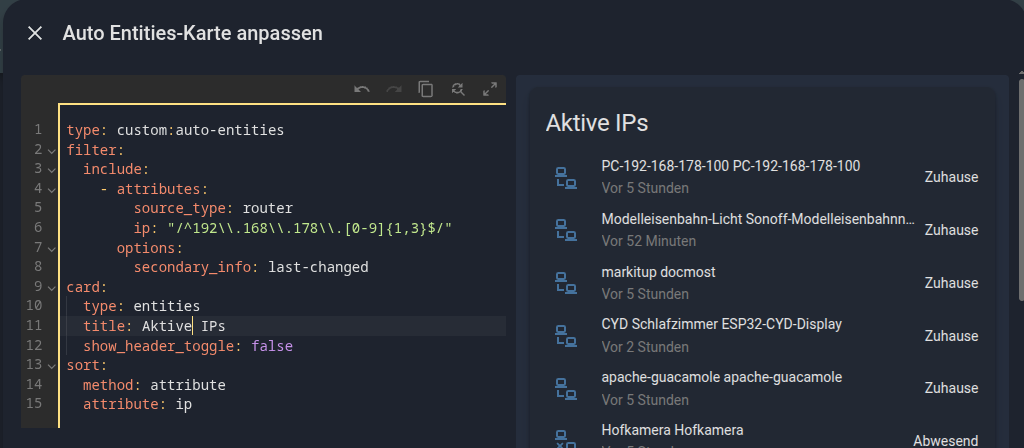Expand code editor to fullscreen
The image size is (1024, 448).
pyautogui.click(x=490, y=89)
